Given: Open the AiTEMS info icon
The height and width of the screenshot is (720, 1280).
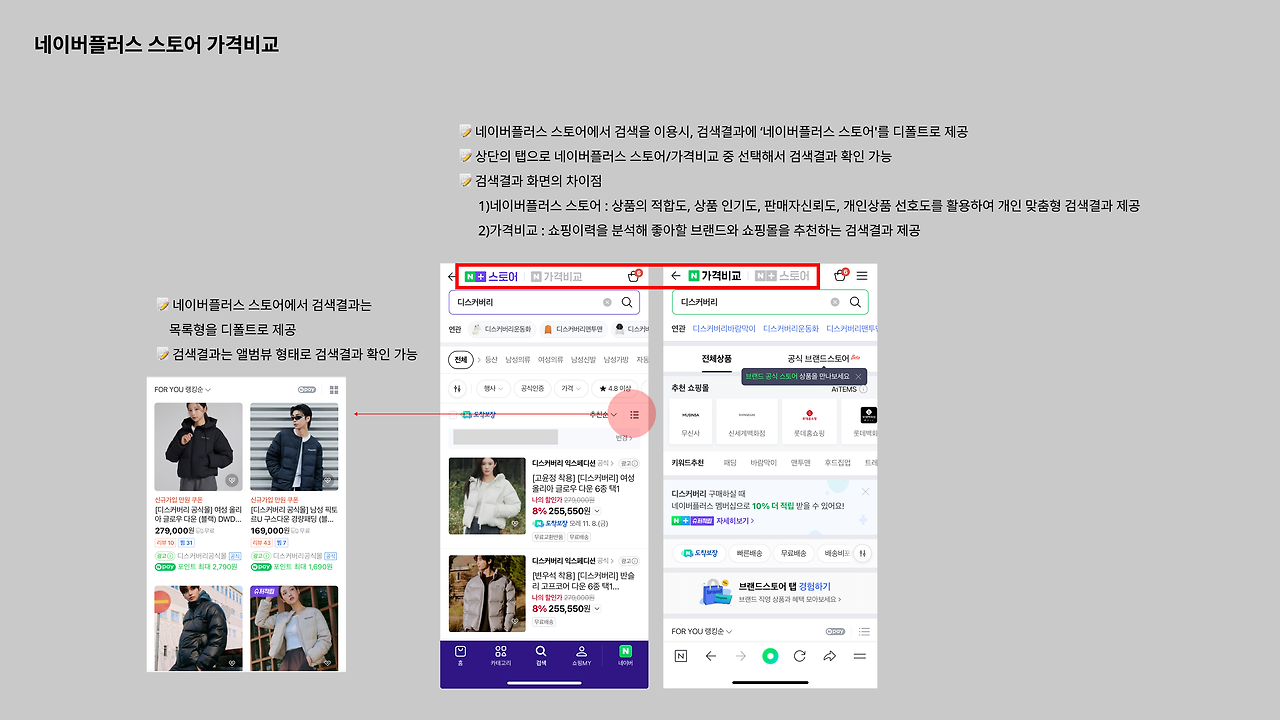Looking at the screenshot, I should 863,389.
